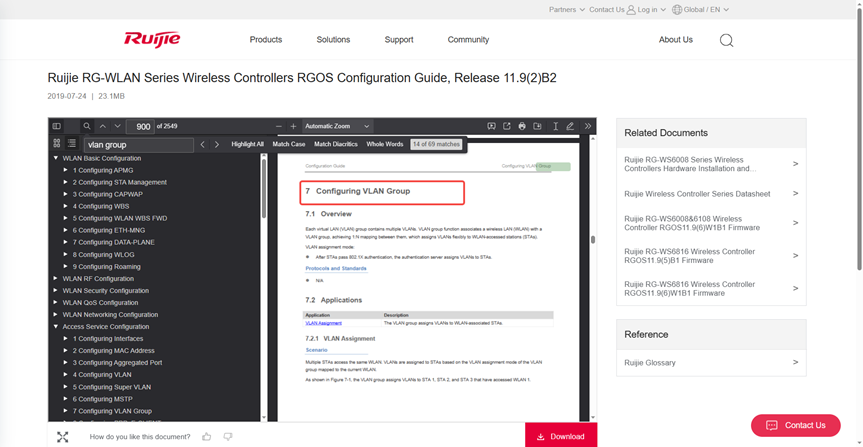Give the document a thumbs down

coord(228,437)
